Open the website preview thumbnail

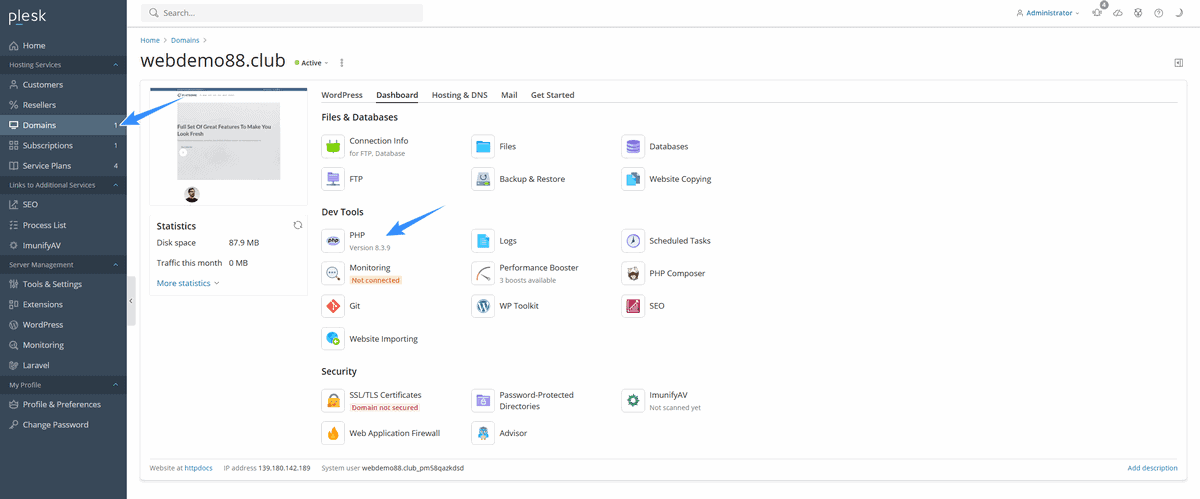pos(228,147)
